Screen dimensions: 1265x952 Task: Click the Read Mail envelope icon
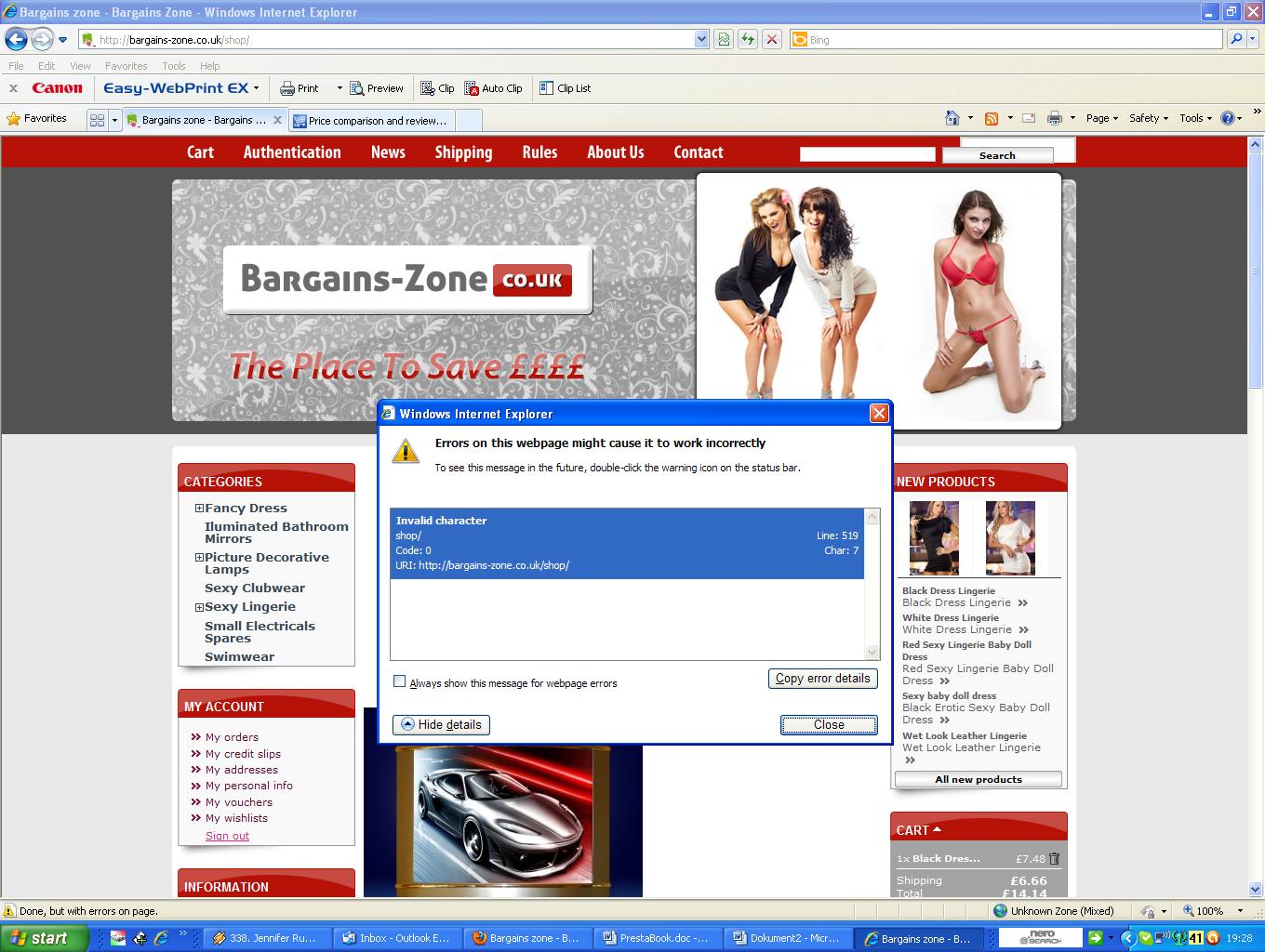click(1029, 118)
